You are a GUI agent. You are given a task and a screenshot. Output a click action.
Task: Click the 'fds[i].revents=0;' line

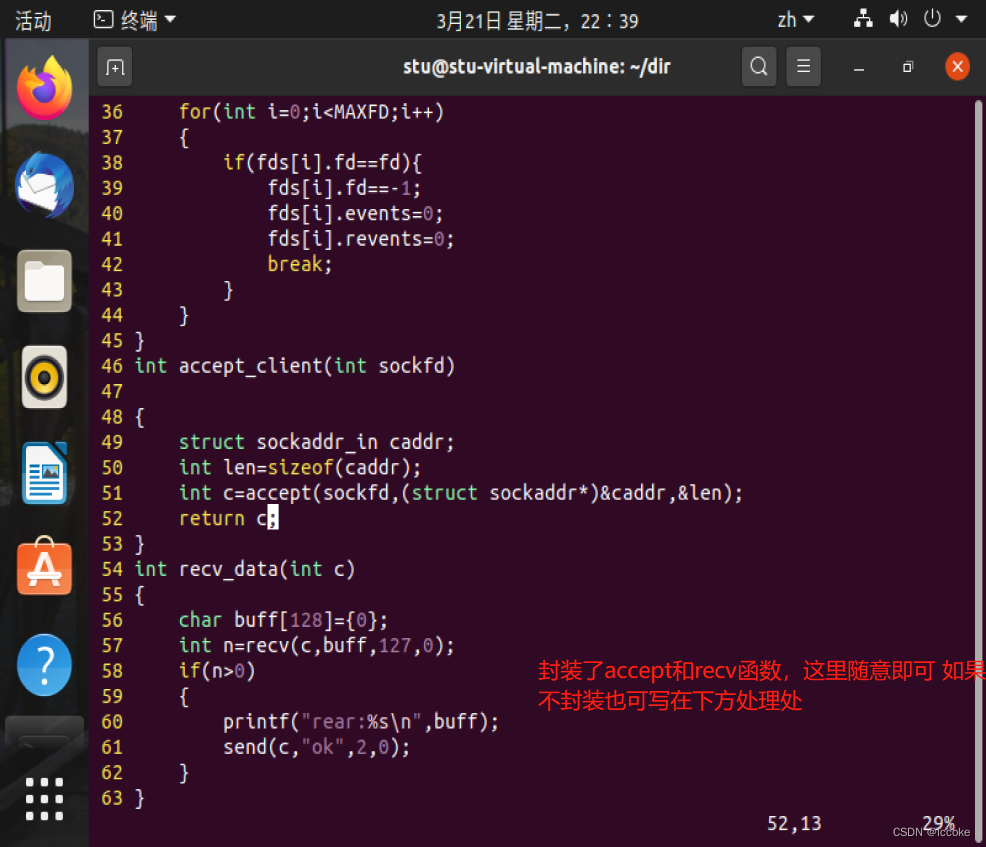(361, 239)
